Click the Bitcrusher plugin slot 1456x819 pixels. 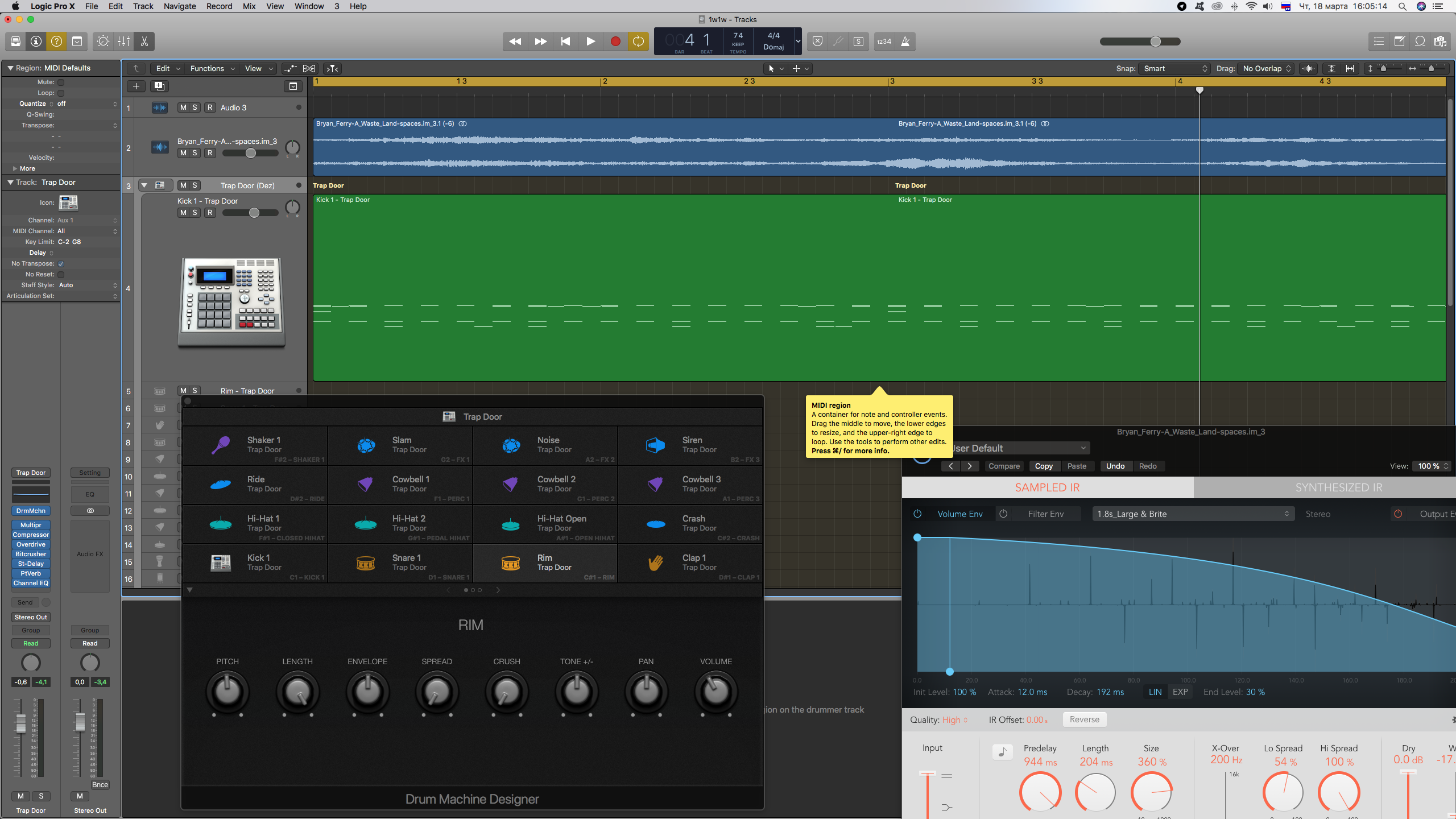coord(31,555)
